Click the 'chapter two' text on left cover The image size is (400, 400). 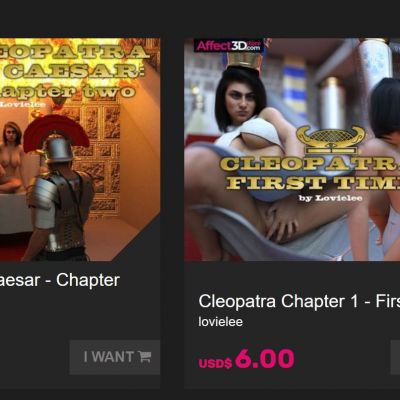coord(68,91)
